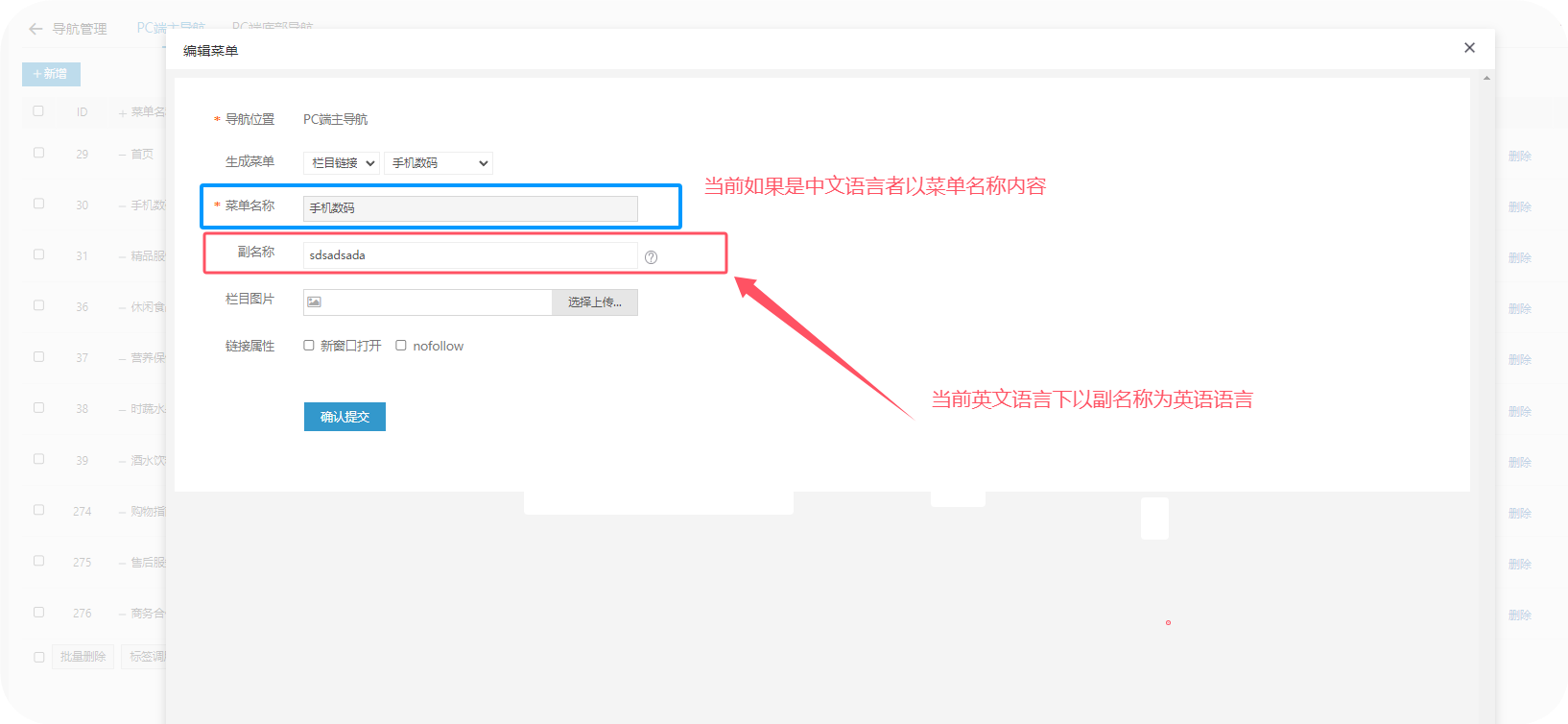Enable the 新窗口打开 checkbox
The image size is (1568, 724).
(309, 346)
